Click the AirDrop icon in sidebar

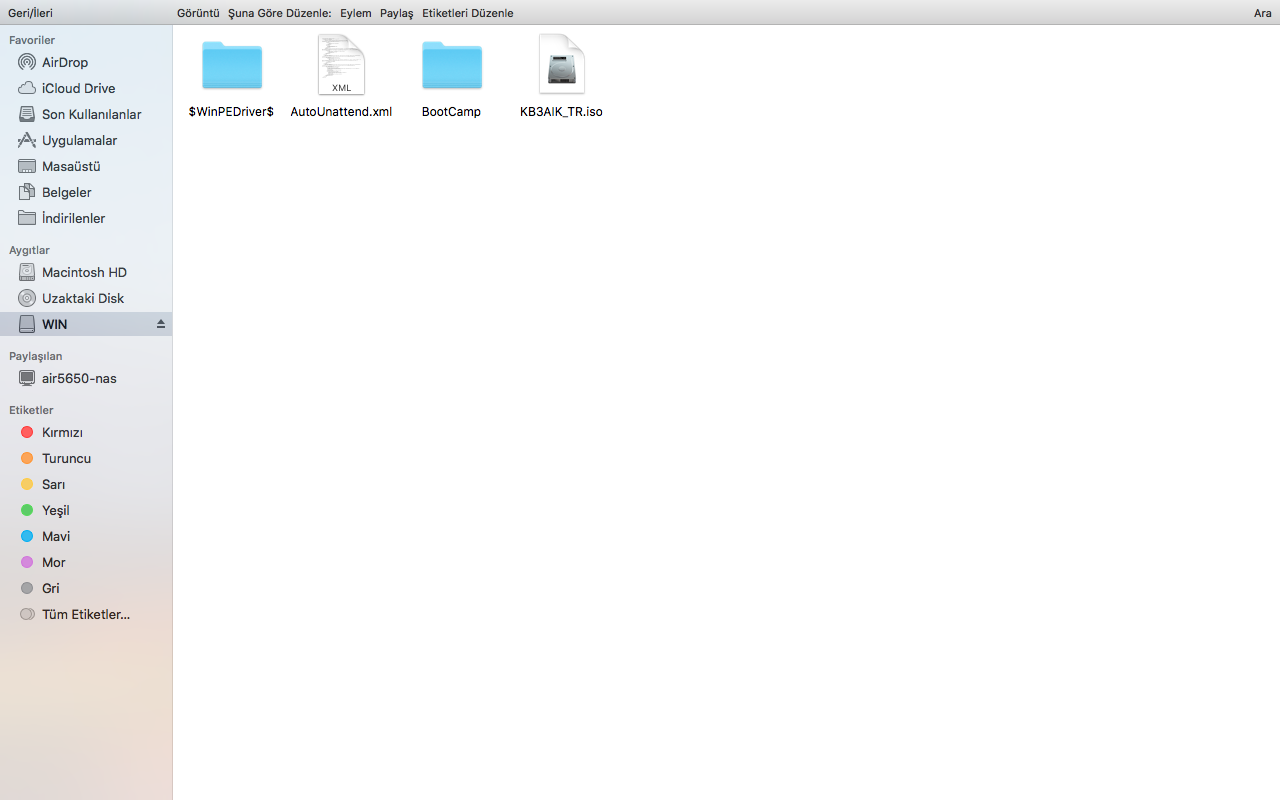27,62
